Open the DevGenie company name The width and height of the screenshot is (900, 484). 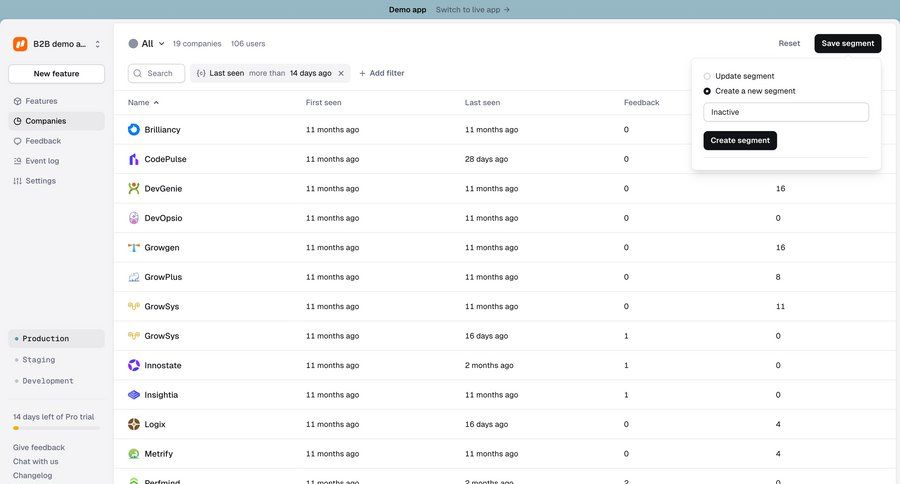(163, 188)
